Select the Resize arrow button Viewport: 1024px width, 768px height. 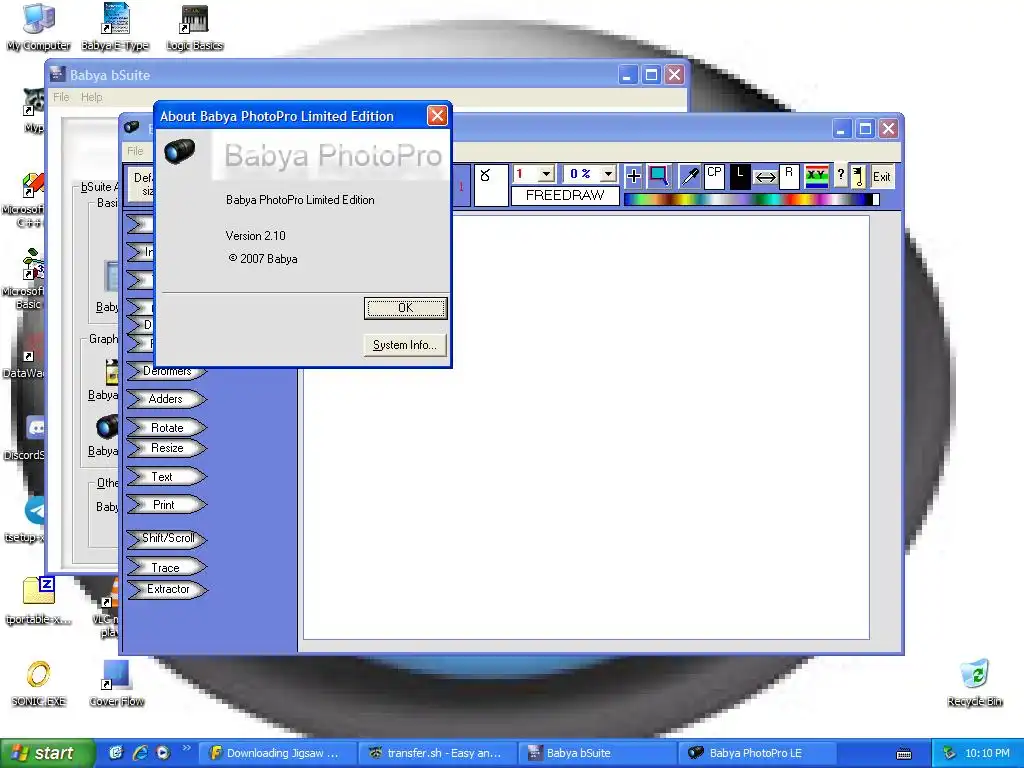(x=167, y=448)
